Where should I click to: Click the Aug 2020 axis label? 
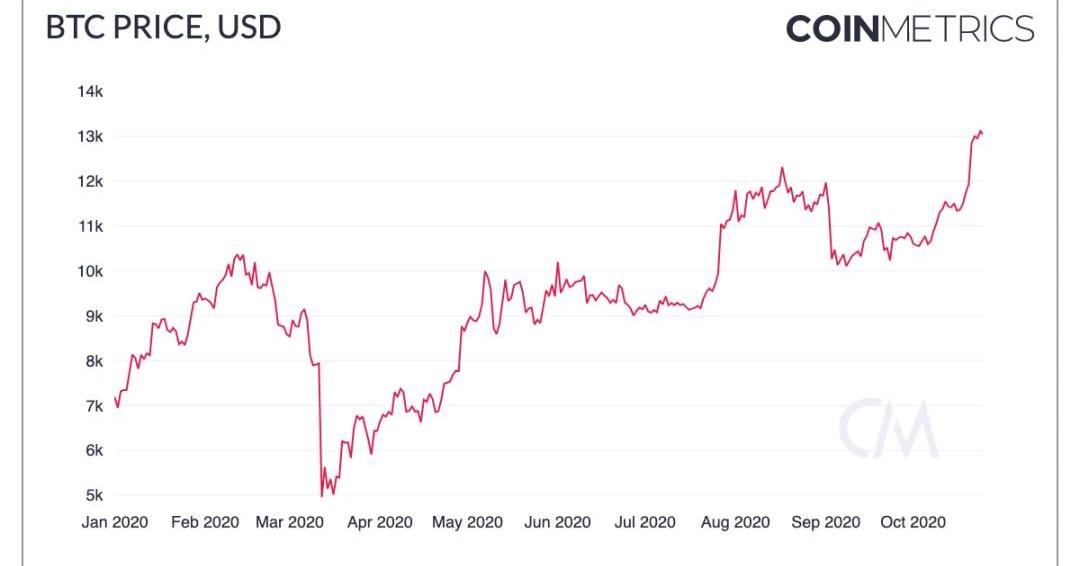[735, 522]
